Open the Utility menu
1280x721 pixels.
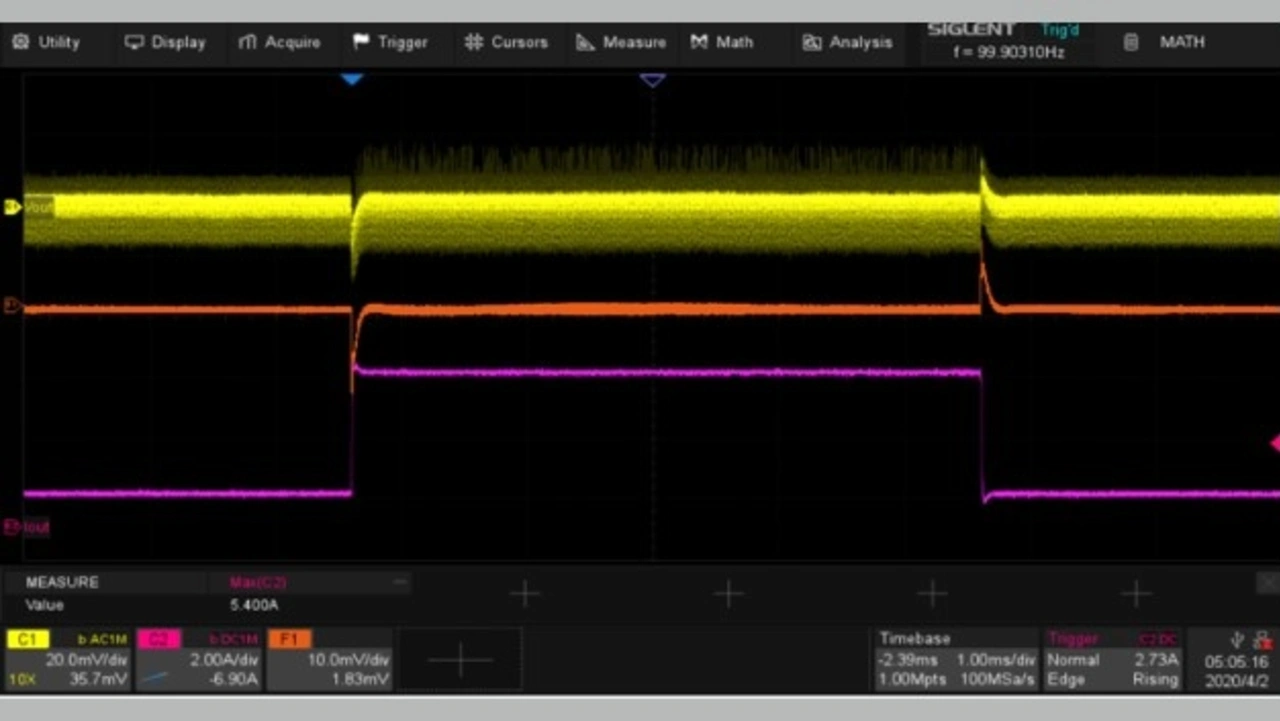[x=46, y=42]
